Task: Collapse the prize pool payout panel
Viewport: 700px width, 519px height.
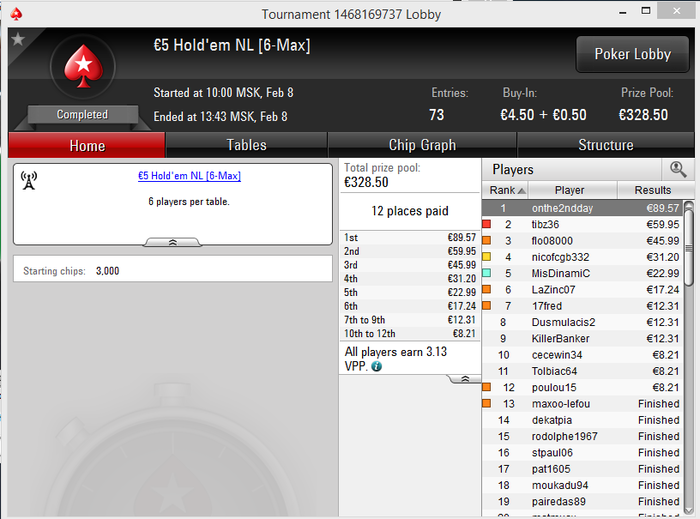Action: pyautogui.click(x=465, y=379)
